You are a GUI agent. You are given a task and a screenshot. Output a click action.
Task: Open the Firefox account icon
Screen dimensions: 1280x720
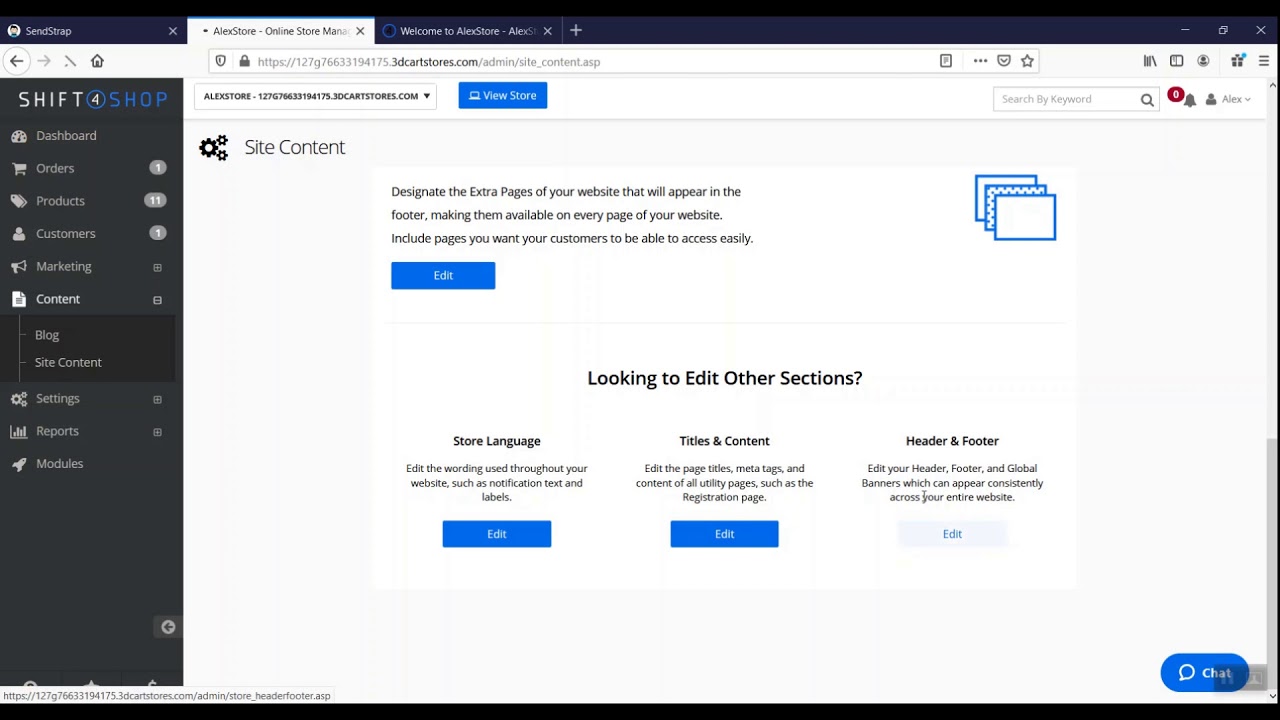[x=1203, y=61]
